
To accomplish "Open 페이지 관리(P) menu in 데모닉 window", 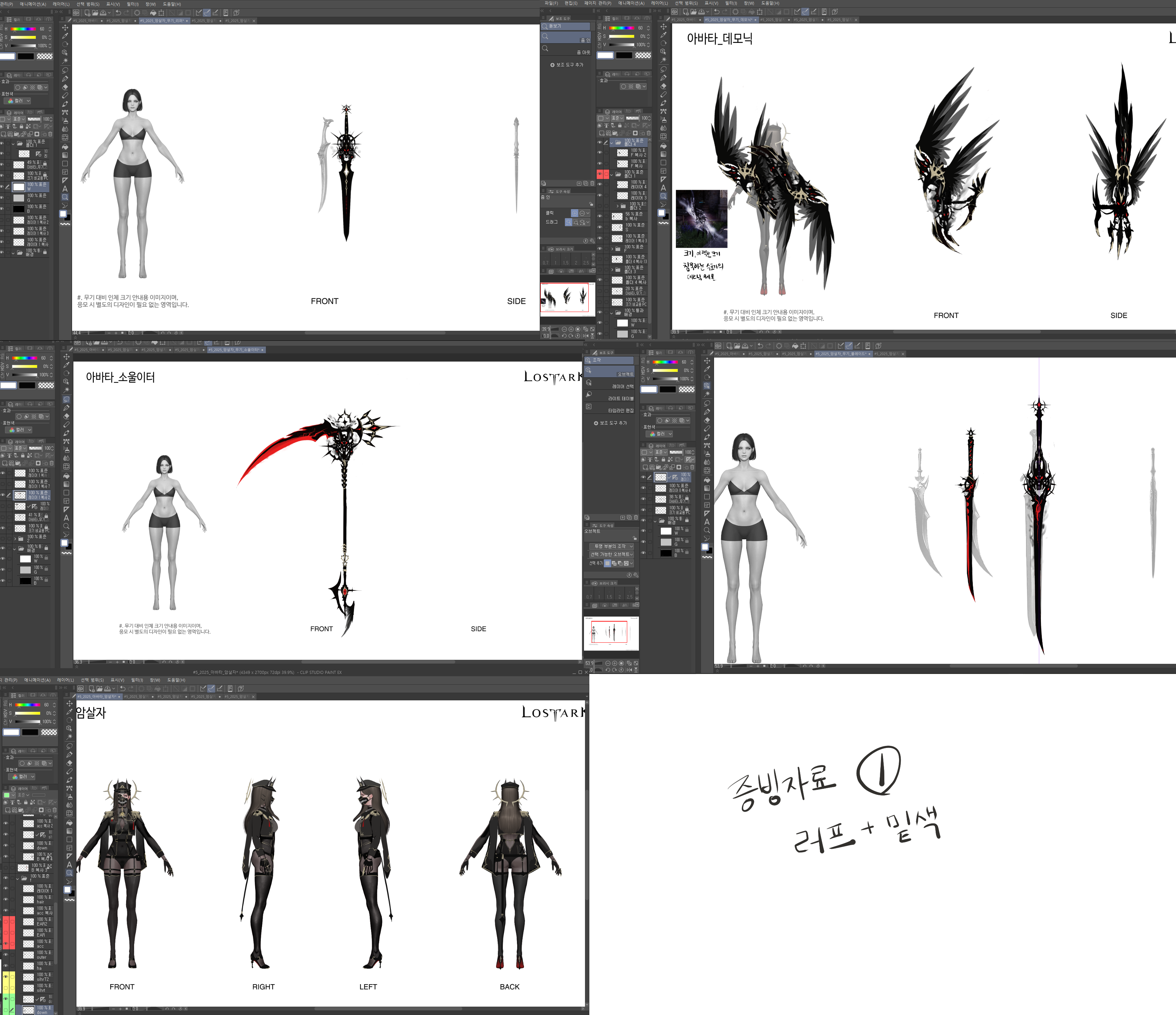I will click(x=598, y=3).
